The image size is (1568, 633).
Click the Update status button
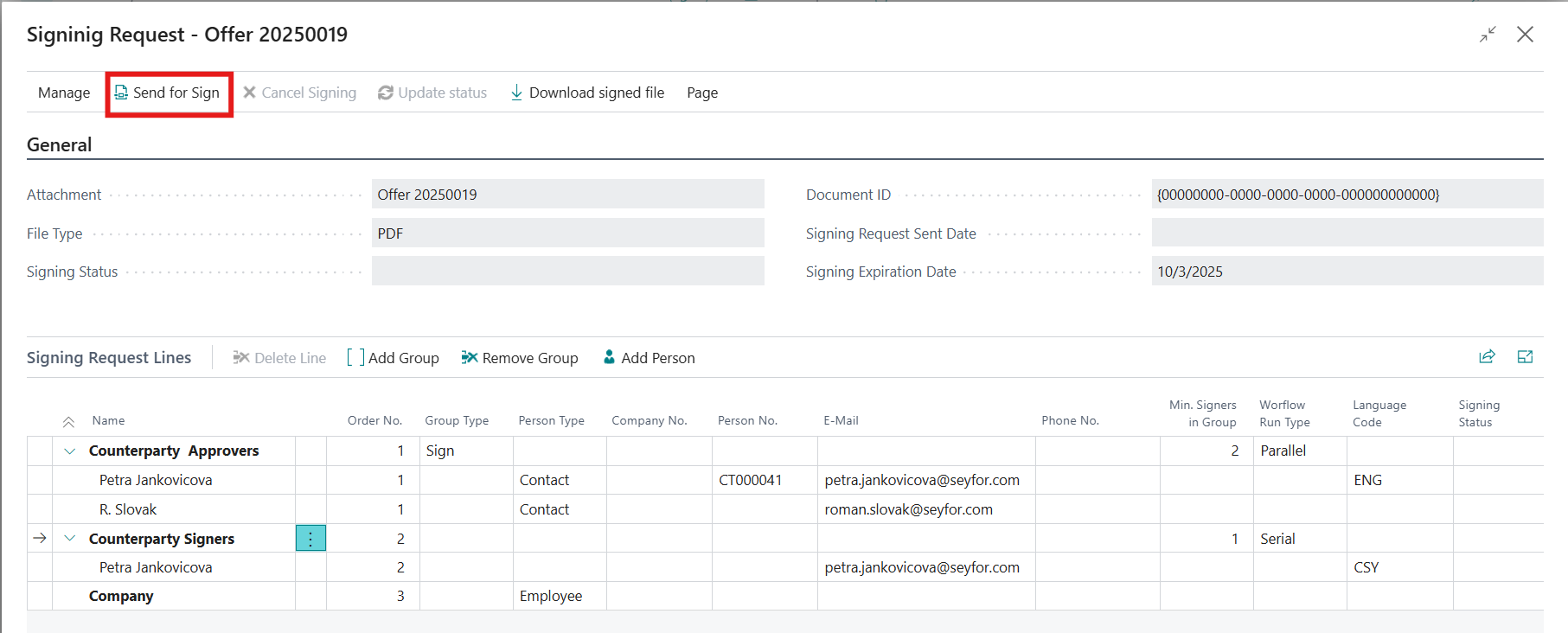coord(432,93)
